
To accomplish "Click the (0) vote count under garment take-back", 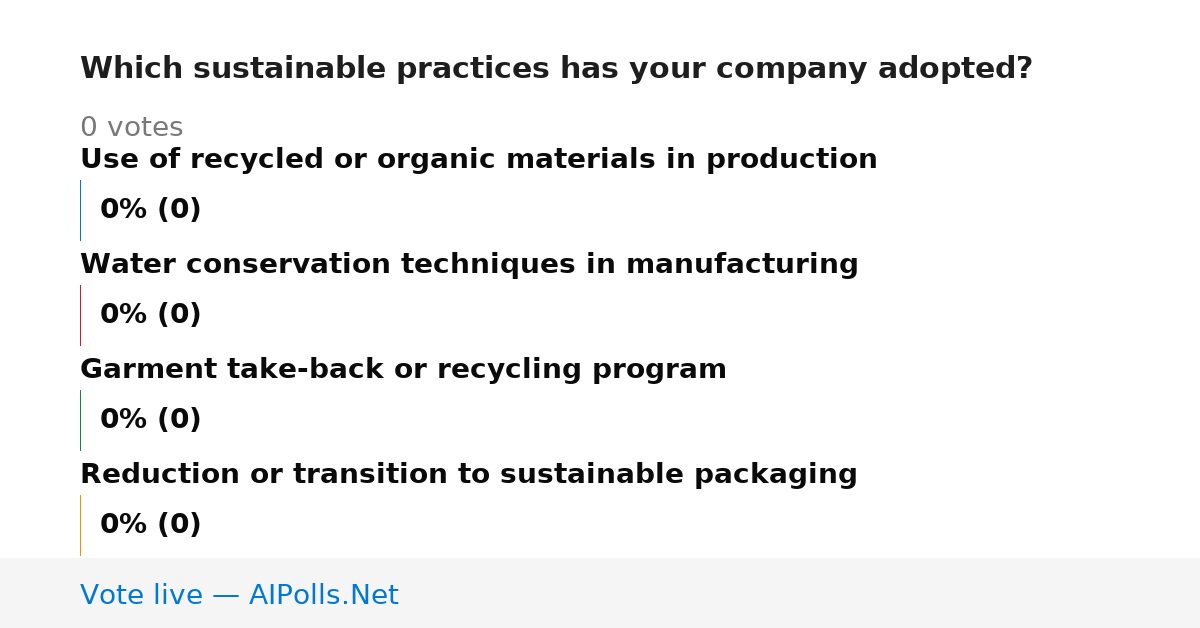I will tap(179, 420).
